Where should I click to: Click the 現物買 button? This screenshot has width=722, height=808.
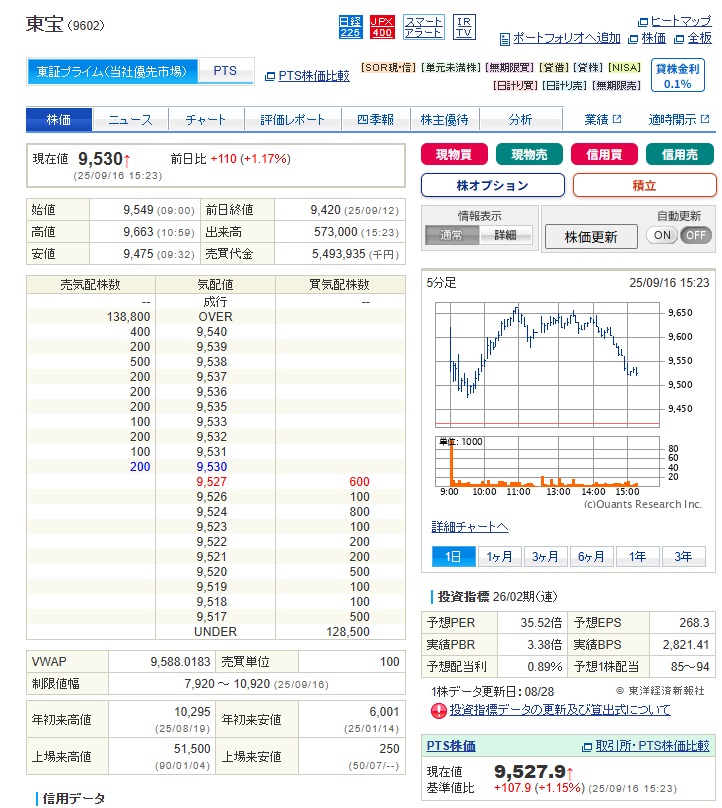[454, 154]
